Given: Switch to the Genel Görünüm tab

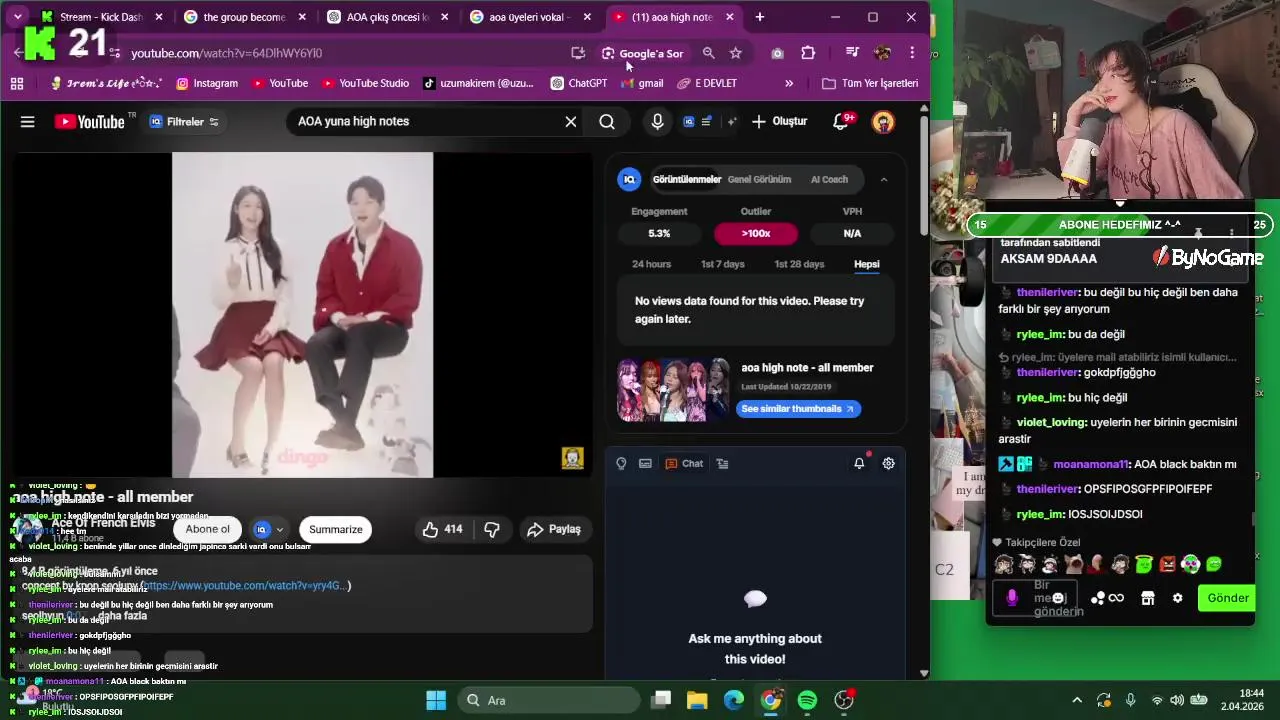Looking at the screenshot, I should pyautogui.click(x=759, y=179).
